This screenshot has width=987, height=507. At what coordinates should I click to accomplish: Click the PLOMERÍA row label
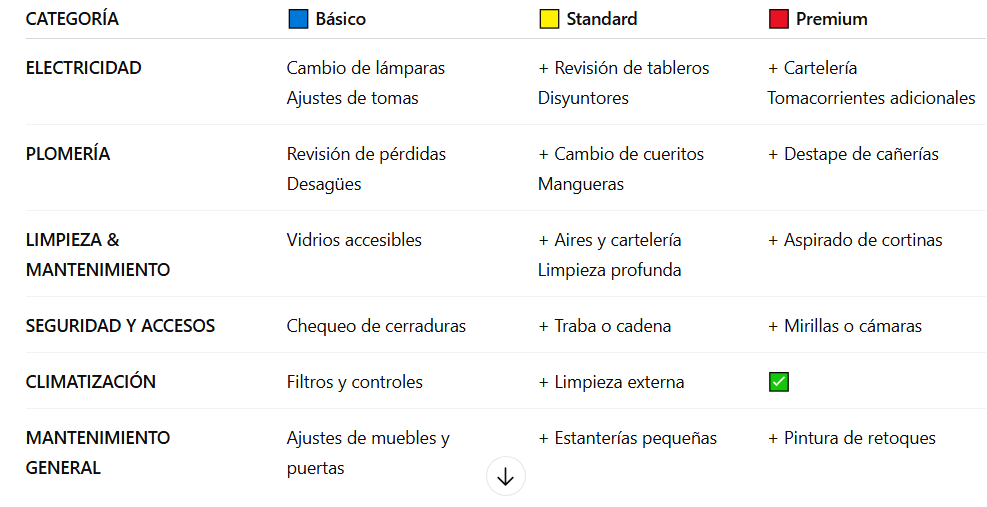pos(68,154)
